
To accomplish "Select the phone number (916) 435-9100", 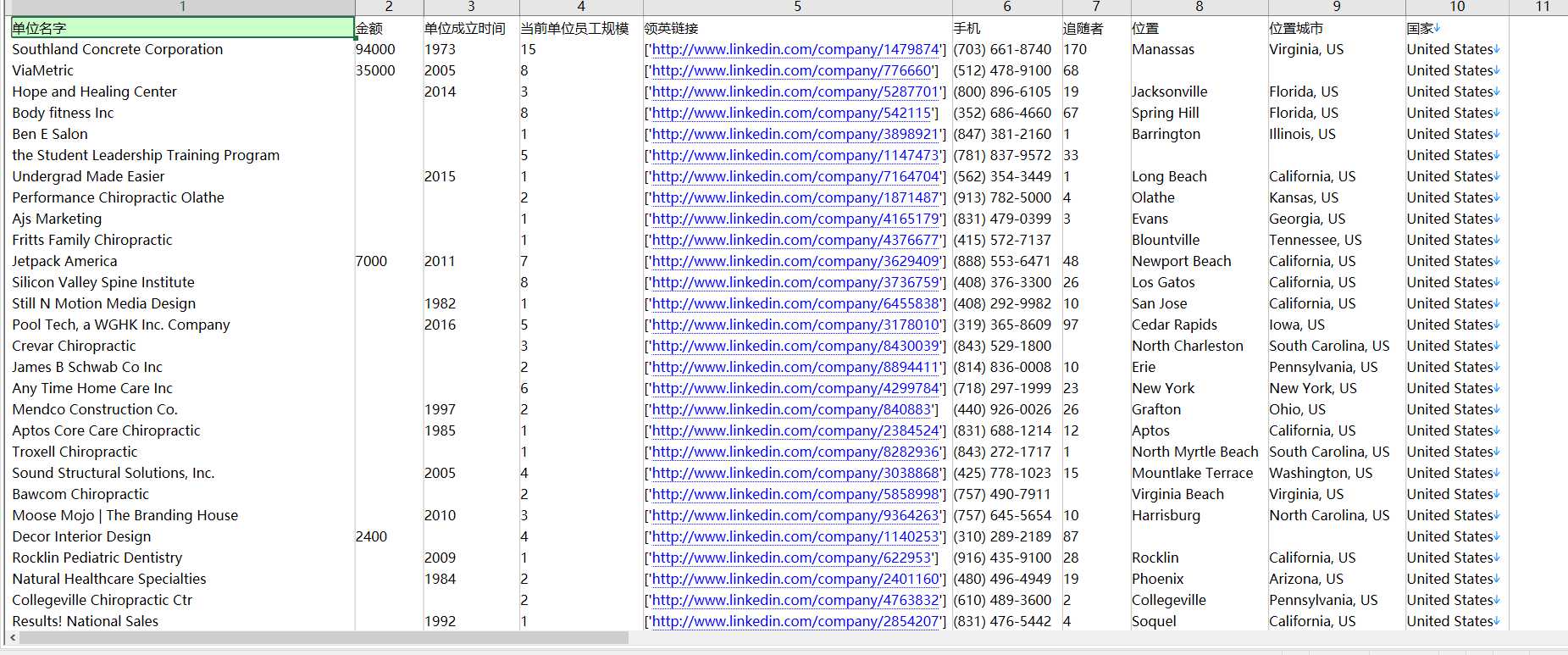I will [1007, 558].
